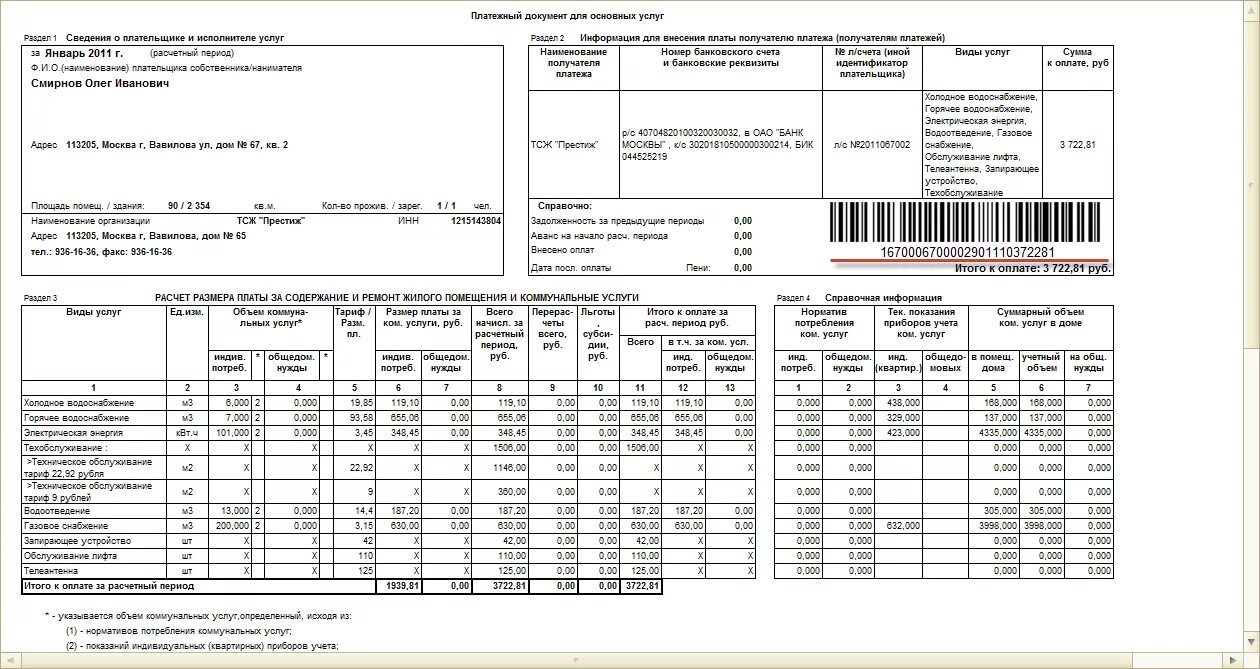The height and width of the screenshot is (669, 1260).
Task: Click 'Аванс на начало расч. периода' line
Action: pyautogui.click(x=600, y=236)
